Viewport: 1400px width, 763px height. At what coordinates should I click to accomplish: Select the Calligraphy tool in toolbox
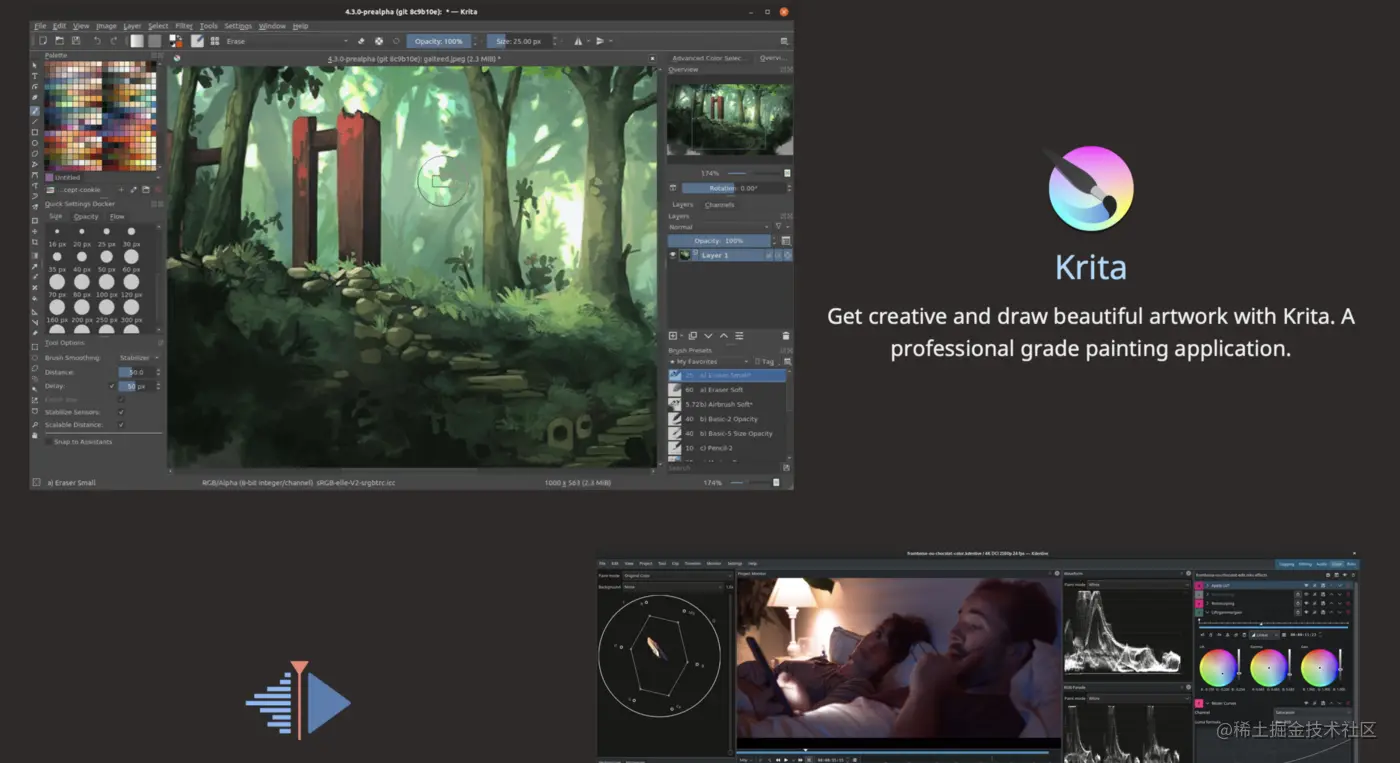click(35, 97)
